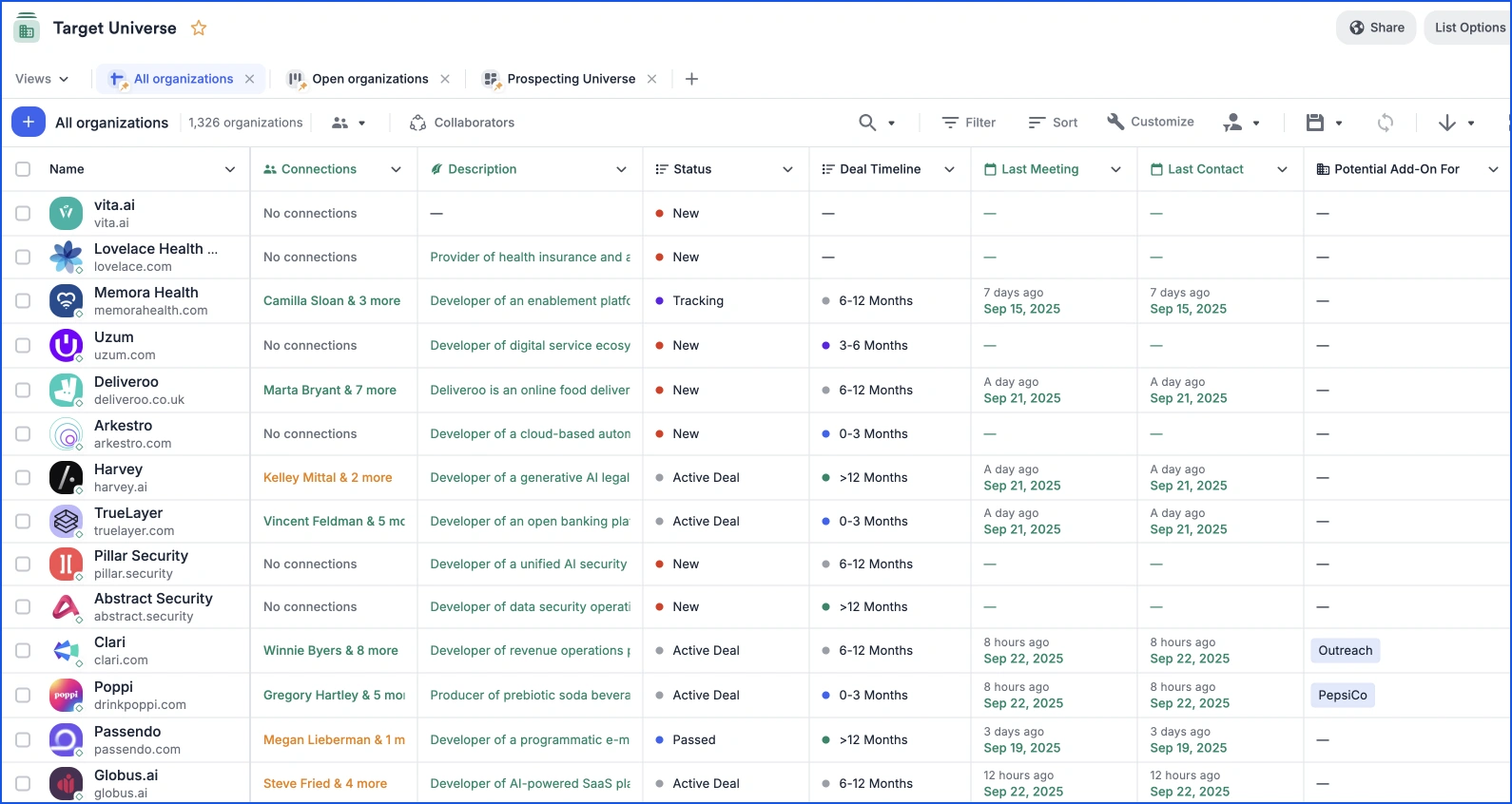
Task: Click the Poppi company logo
Action: coord(66,695)
